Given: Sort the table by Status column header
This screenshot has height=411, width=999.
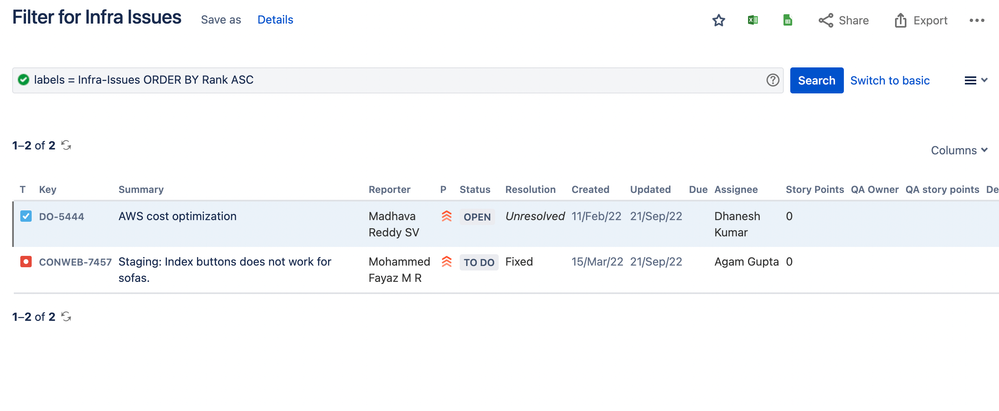Looking at the screenshot, I should (475, 189).
